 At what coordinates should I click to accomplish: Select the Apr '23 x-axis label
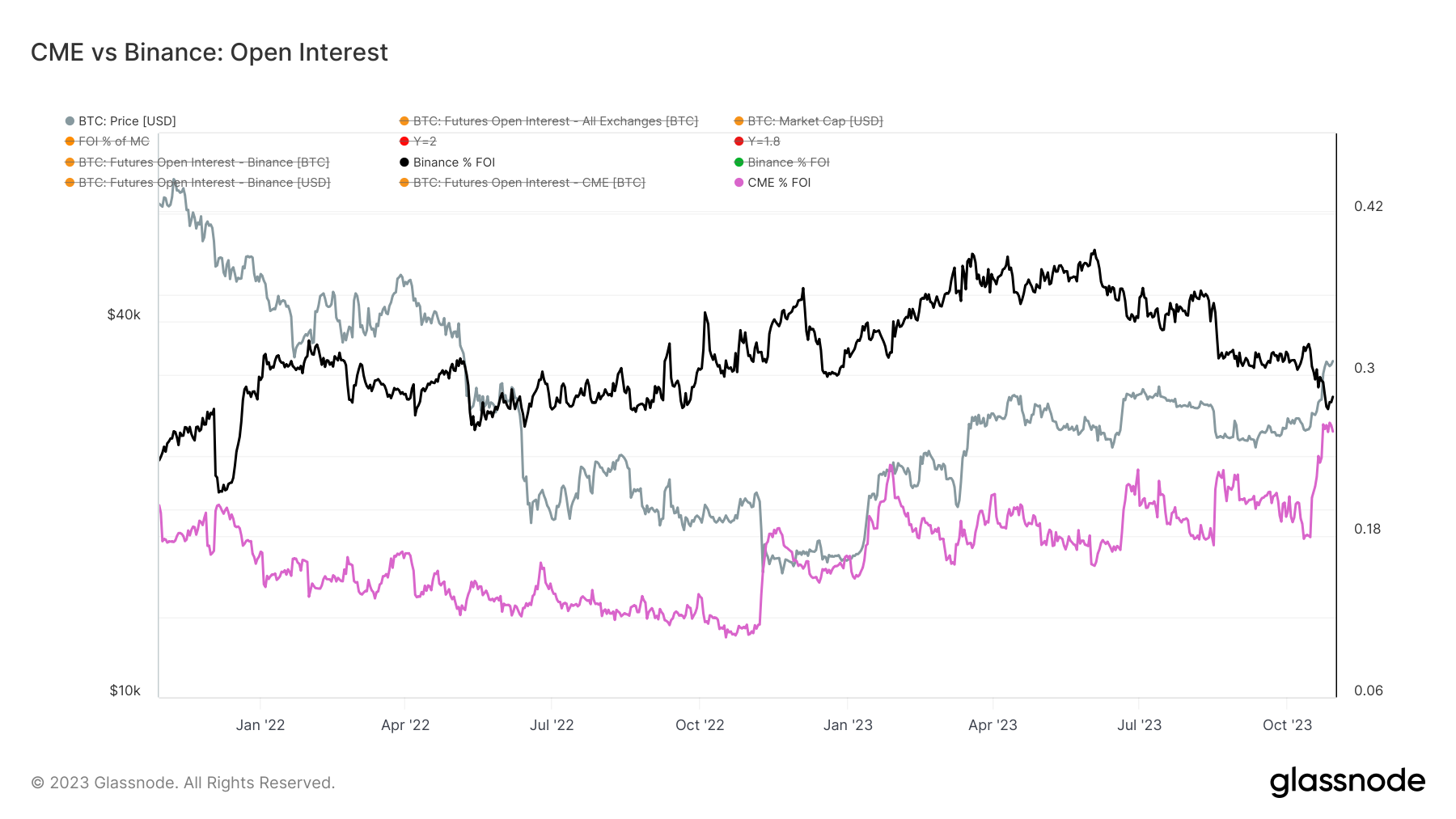pos(993,725)
